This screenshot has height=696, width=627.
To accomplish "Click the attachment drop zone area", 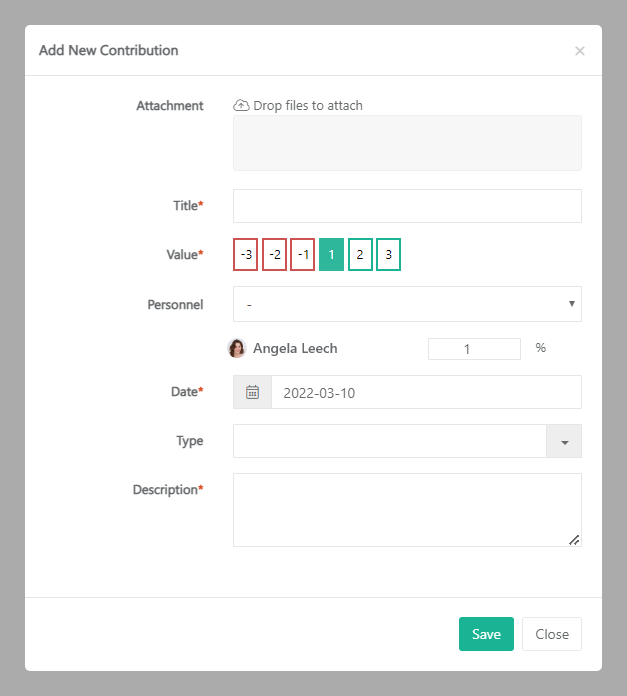I will (x=407, y=143).
